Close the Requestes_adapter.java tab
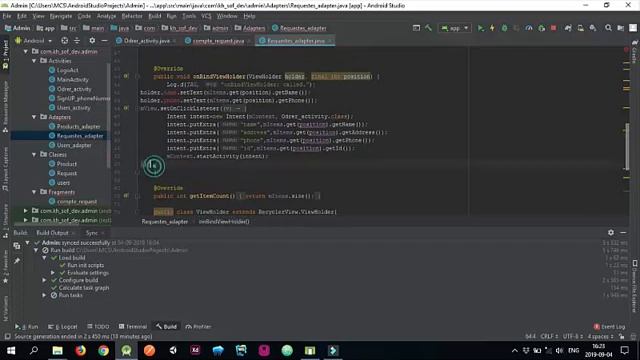The width and height of the screenshot is (640, 360). point(330,41)
